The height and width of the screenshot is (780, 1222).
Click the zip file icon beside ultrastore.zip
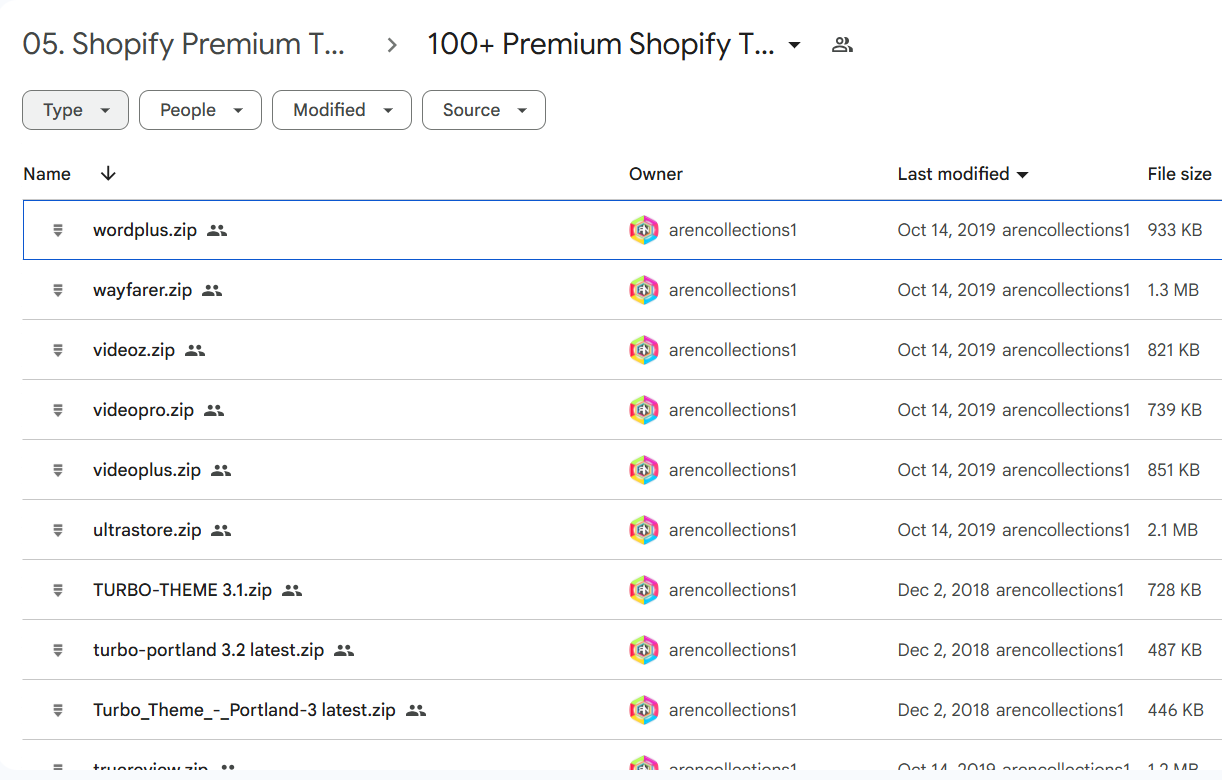pos(58,530)
